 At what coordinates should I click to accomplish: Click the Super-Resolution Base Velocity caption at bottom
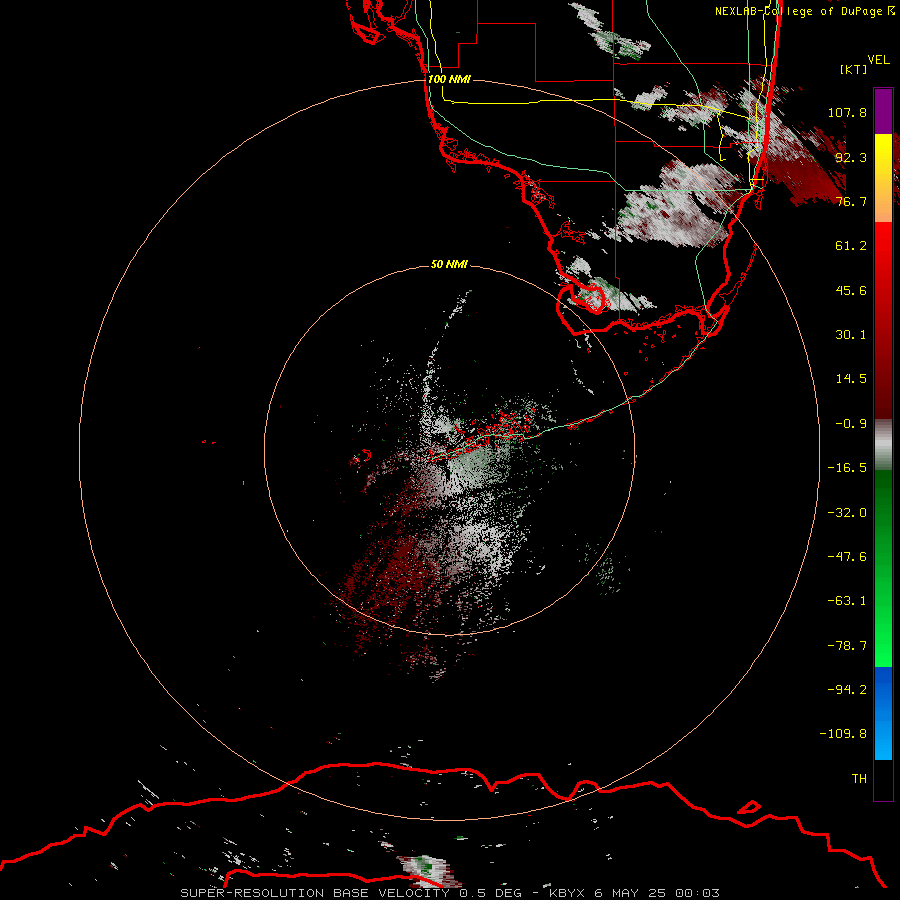(449, 893)
